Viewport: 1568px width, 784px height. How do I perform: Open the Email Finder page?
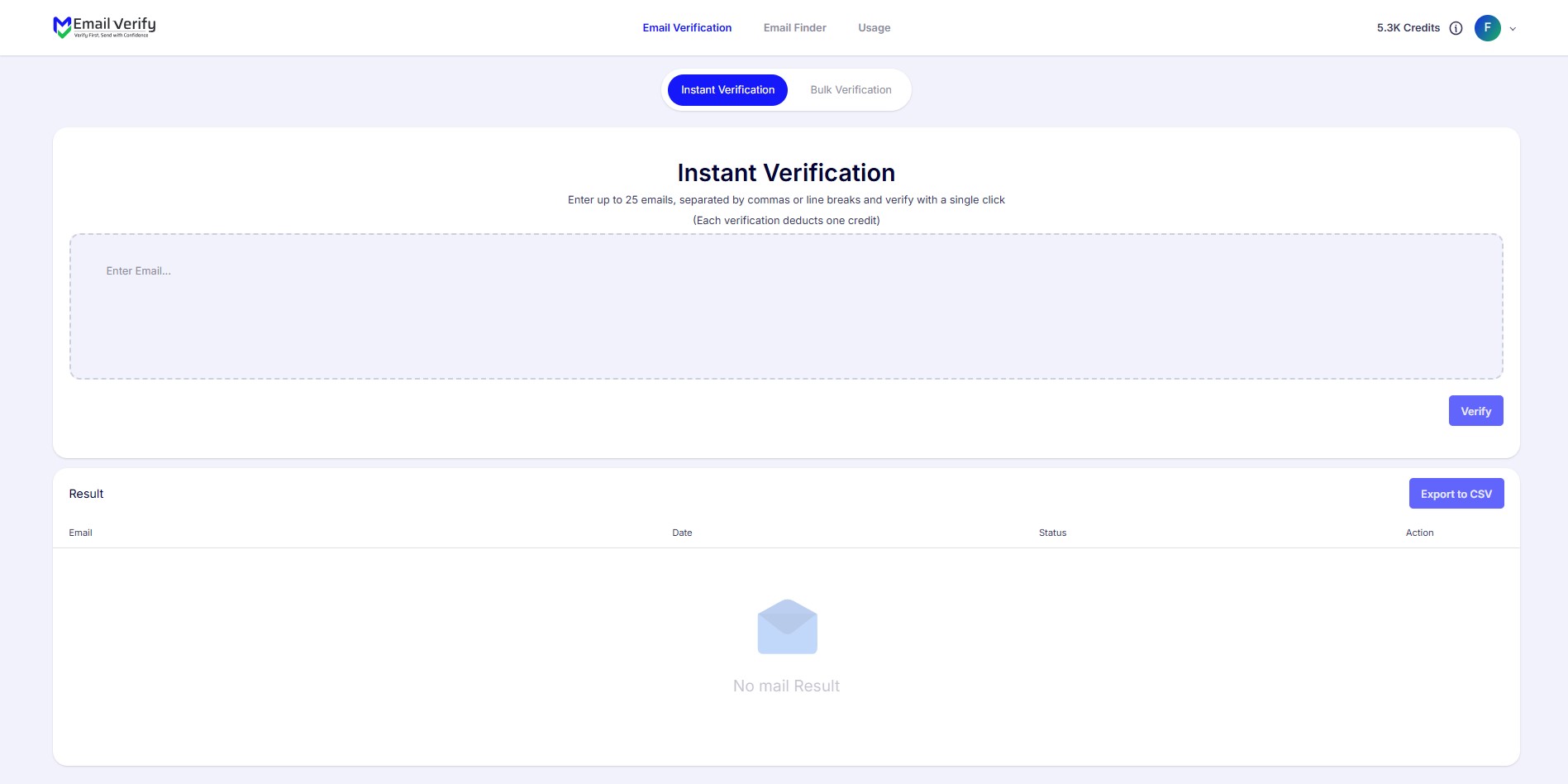point(794,28)
